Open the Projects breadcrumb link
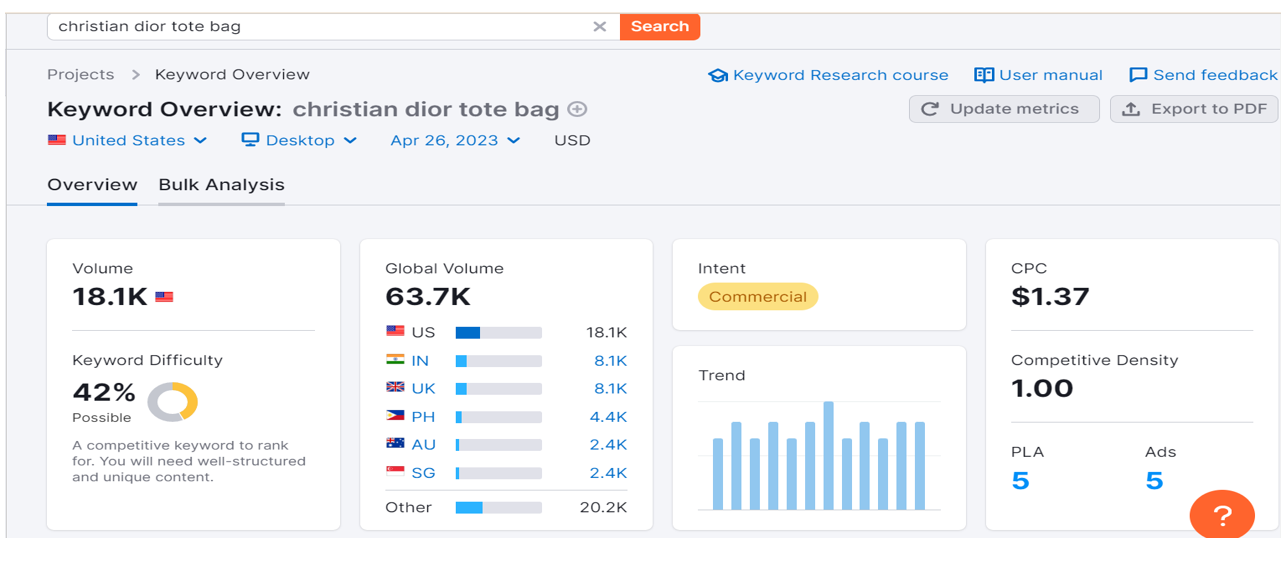 [81, 75]
